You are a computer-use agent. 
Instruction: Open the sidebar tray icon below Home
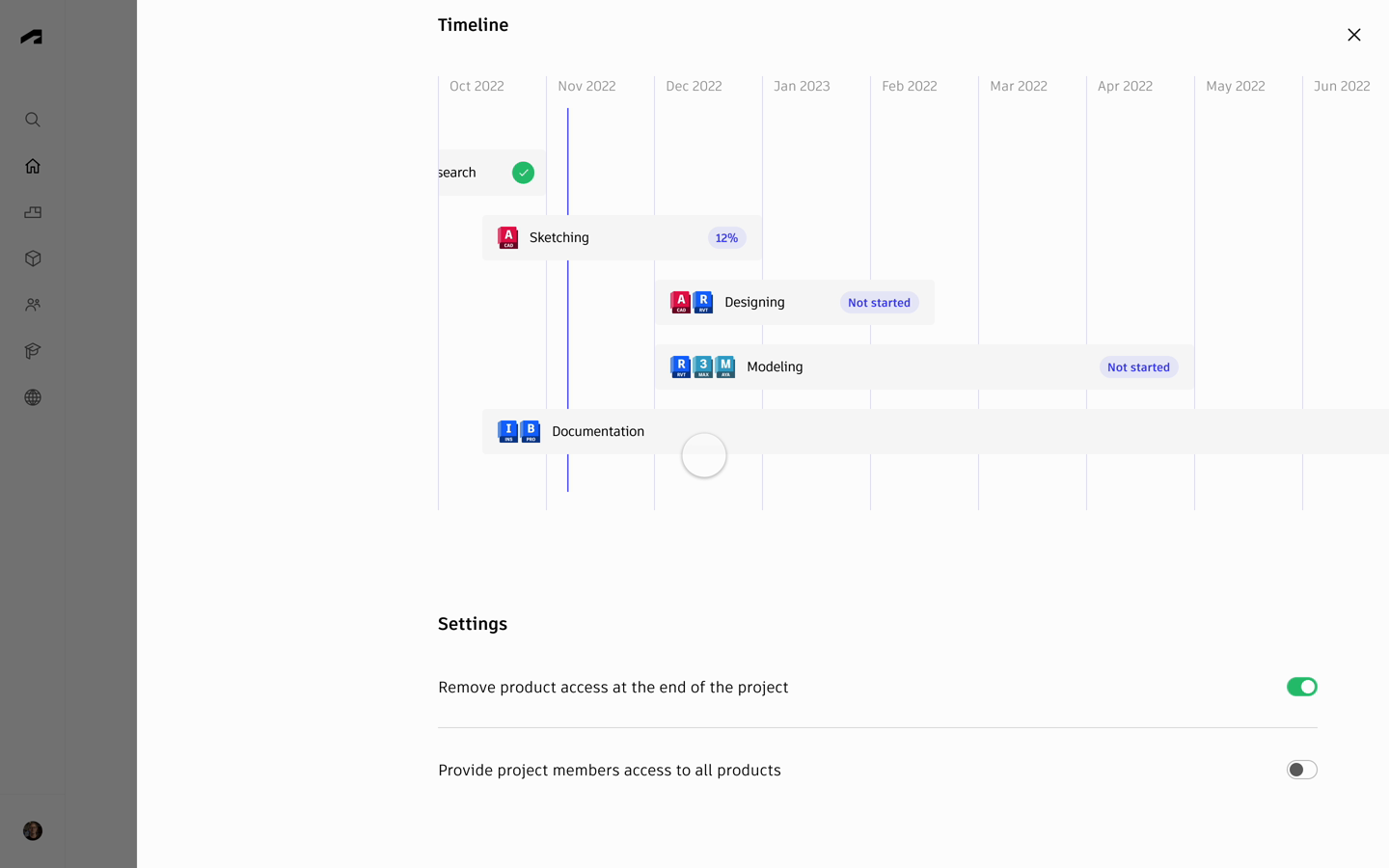point(33,212)
